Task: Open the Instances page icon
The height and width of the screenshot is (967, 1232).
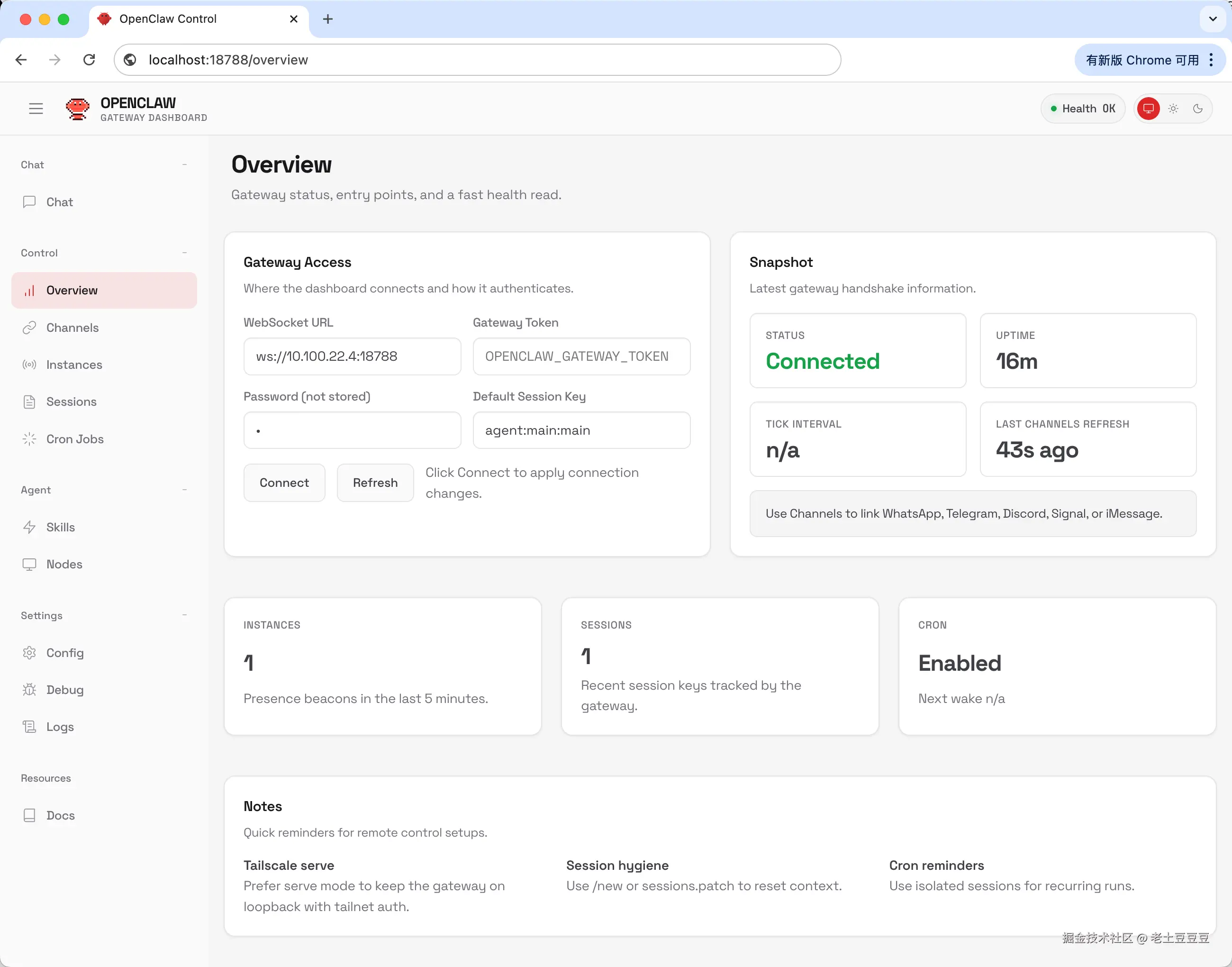Action: (29, 365)
